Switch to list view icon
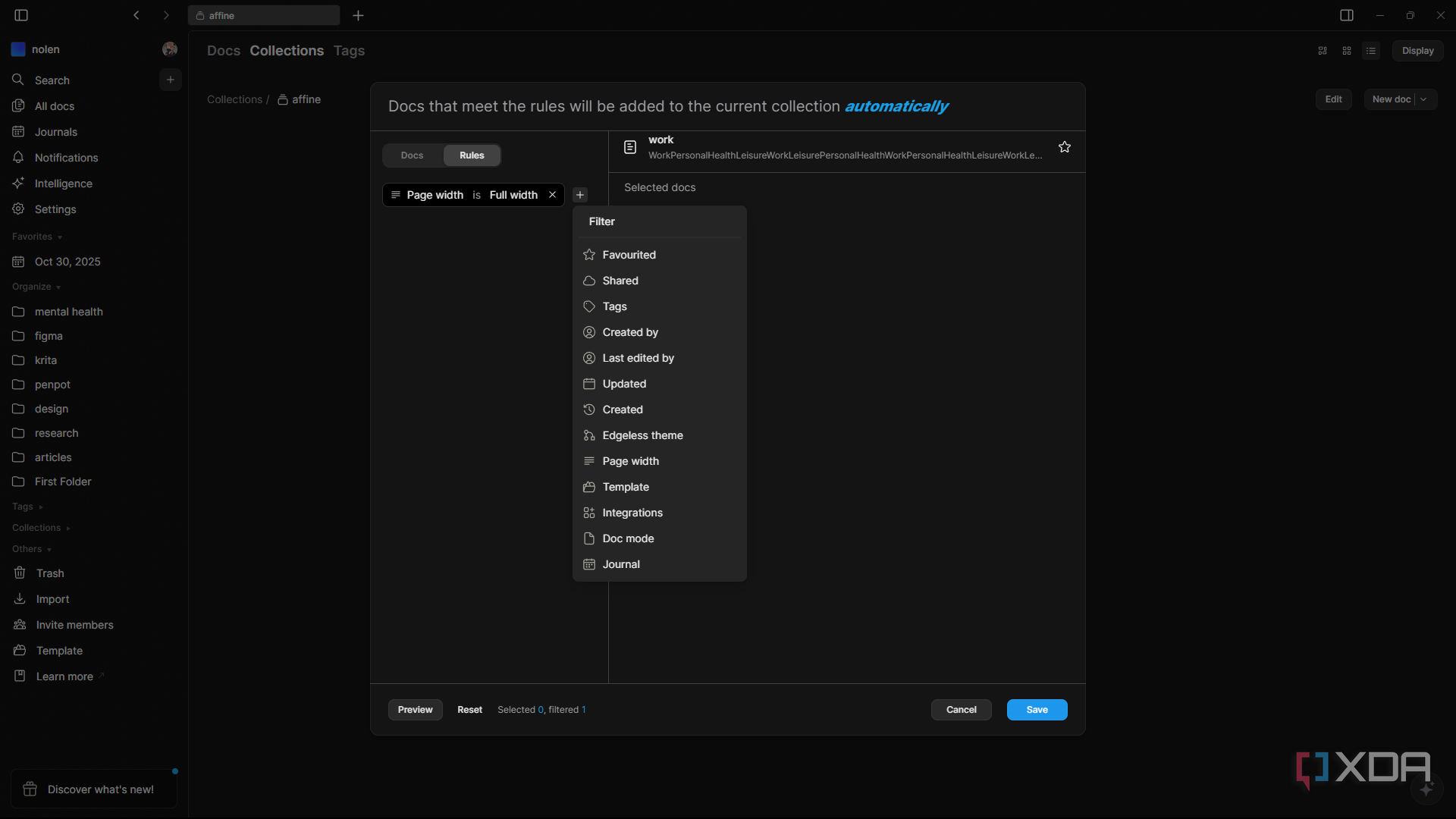 [x=1371, y=51]
